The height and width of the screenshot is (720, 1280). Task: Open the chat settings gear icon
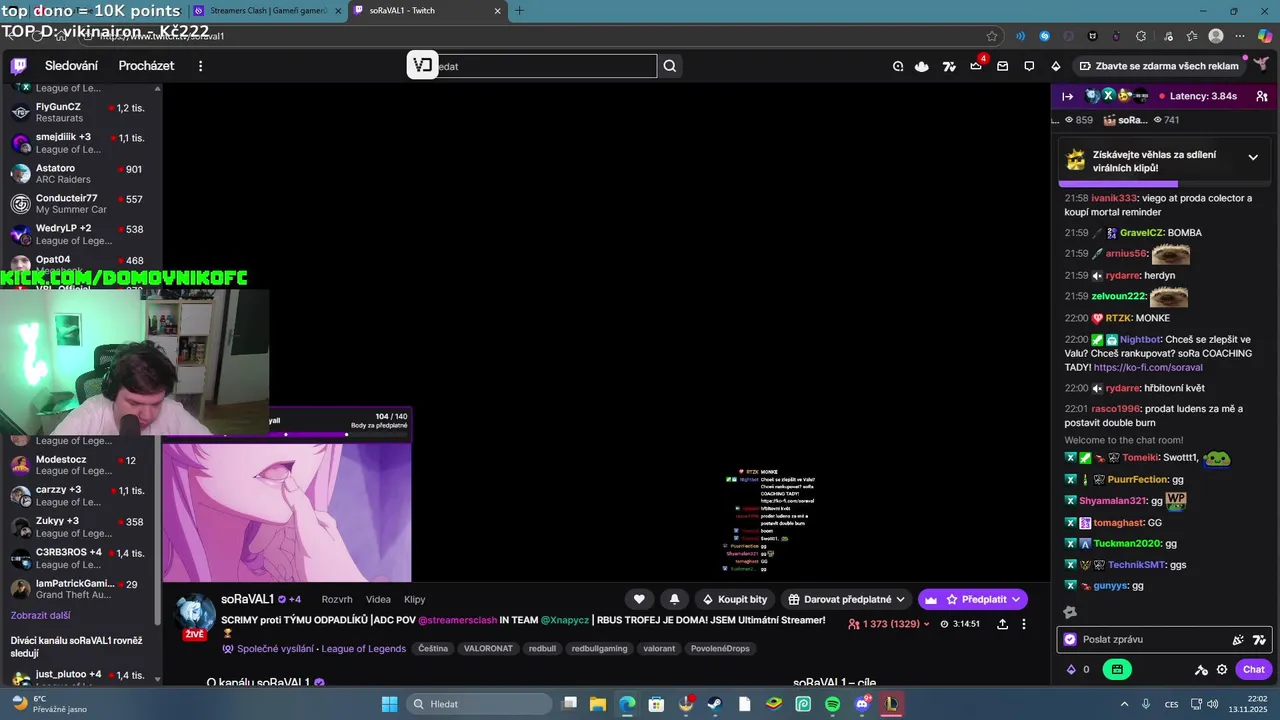[1222, 669]
